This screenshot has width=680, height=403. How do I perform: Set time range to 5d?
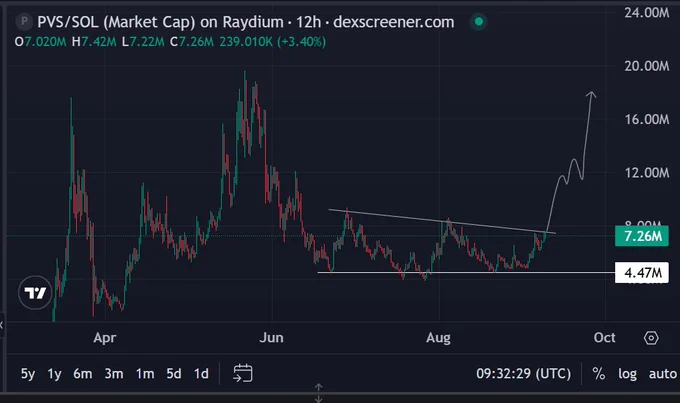pyautogui.click(x=174, y=374)
